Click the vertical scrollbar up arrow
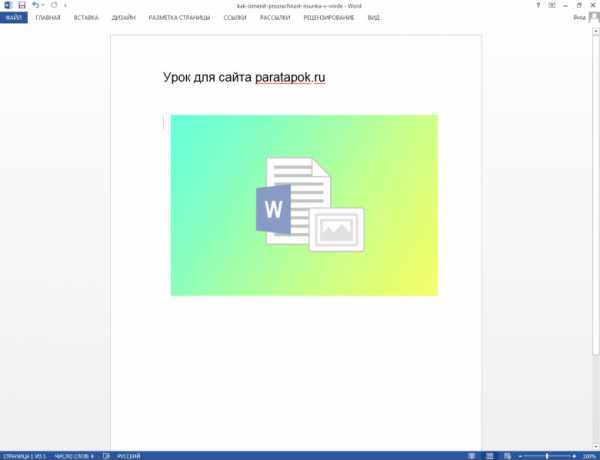The width and height of the screenshot is (600, 460). pos(596,32)
